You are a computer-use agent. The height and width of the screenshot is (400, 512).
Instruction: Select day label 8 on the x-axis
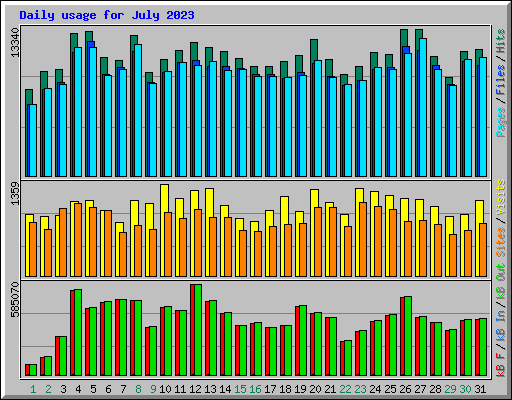(x=138, y=389)
